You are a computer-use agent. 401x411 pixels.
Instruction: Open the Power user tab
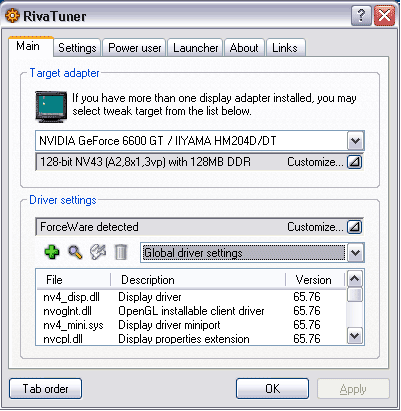(x=135, y=48)
